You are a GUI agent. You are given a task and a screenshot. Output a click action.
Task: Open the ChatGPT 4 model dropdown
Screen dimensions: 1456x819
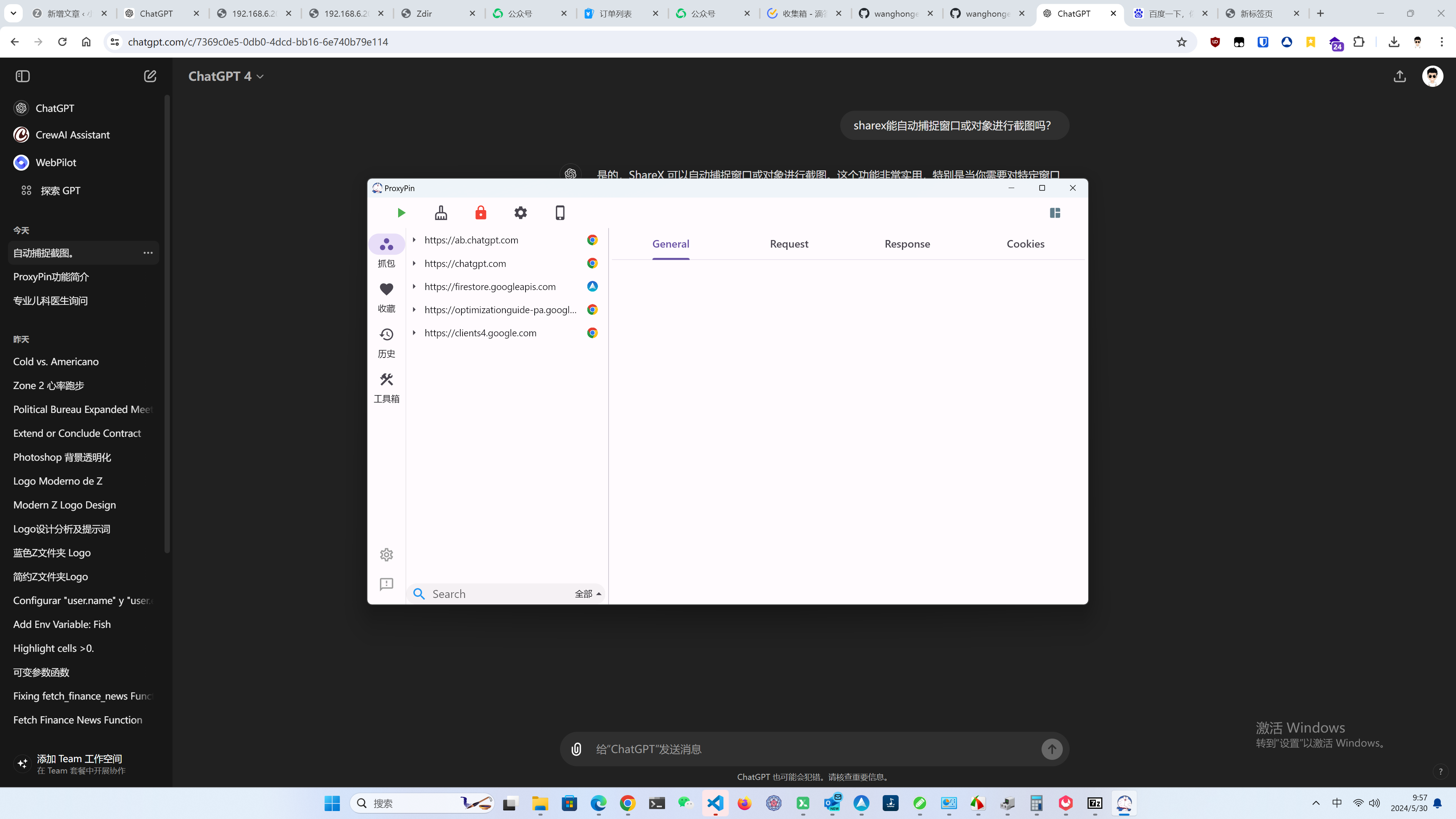[x=226, y=76]
